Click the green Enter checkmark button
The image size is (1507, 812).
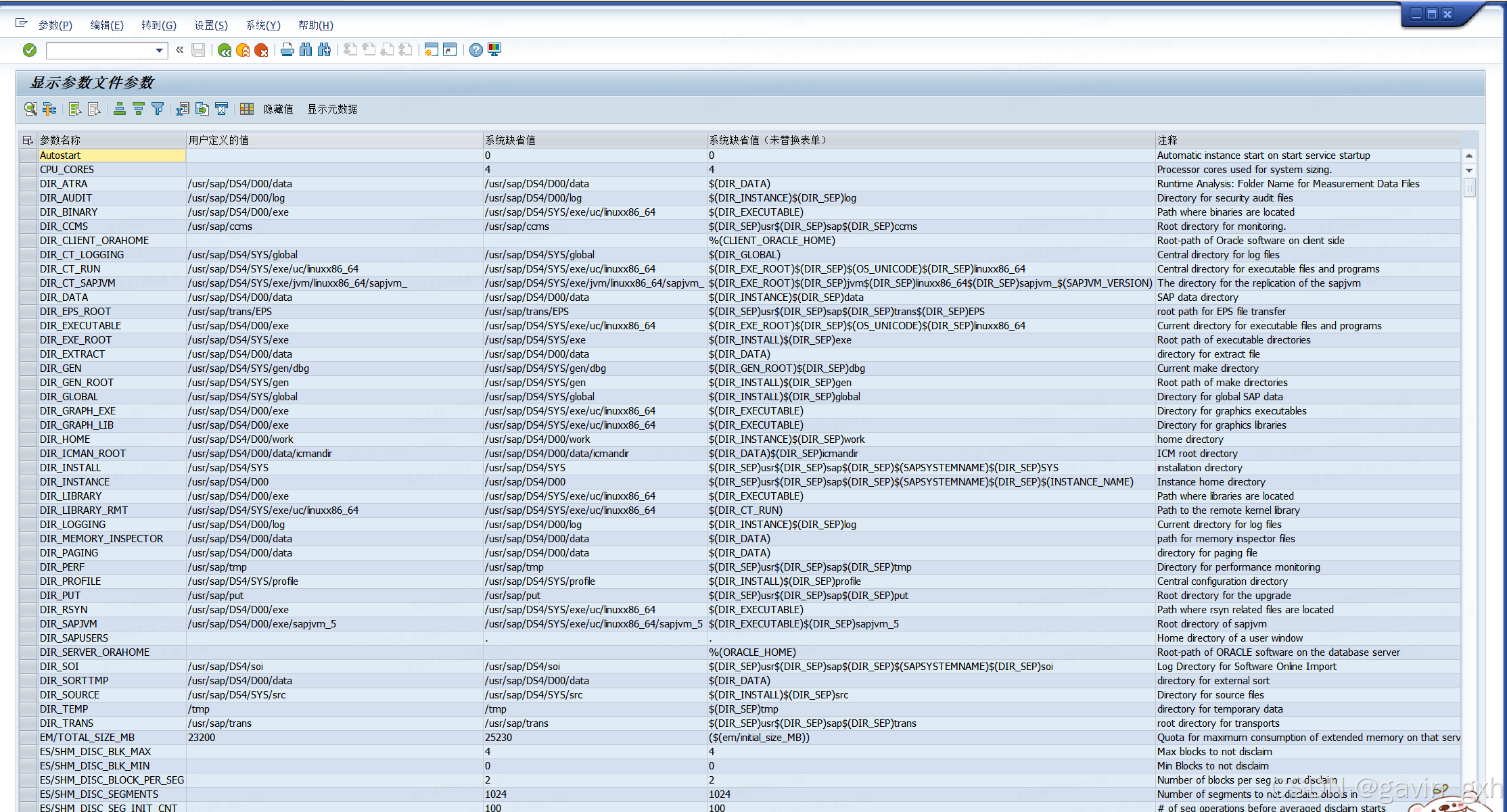coord(29,49)
